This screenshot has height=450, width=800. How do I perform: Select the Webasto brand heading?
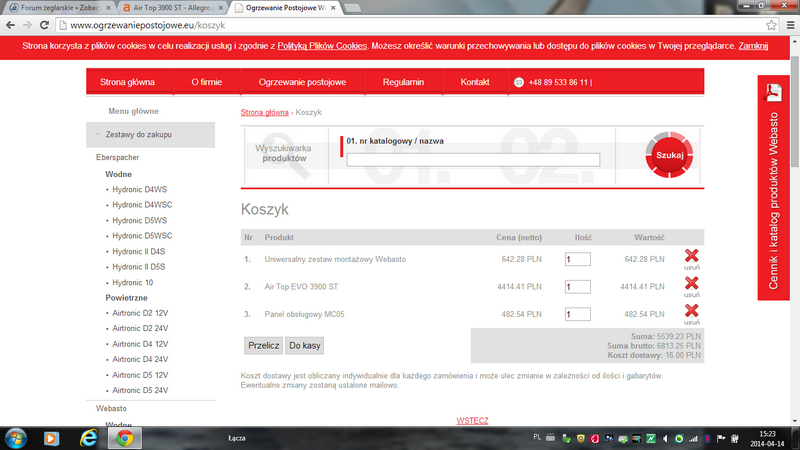[111, 409]
